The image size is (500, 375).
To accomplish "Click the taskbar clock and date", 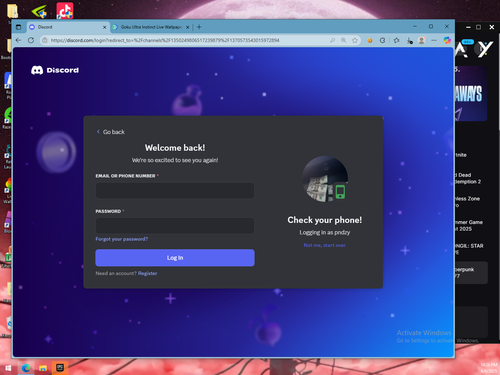I will (x=489, y=368).
